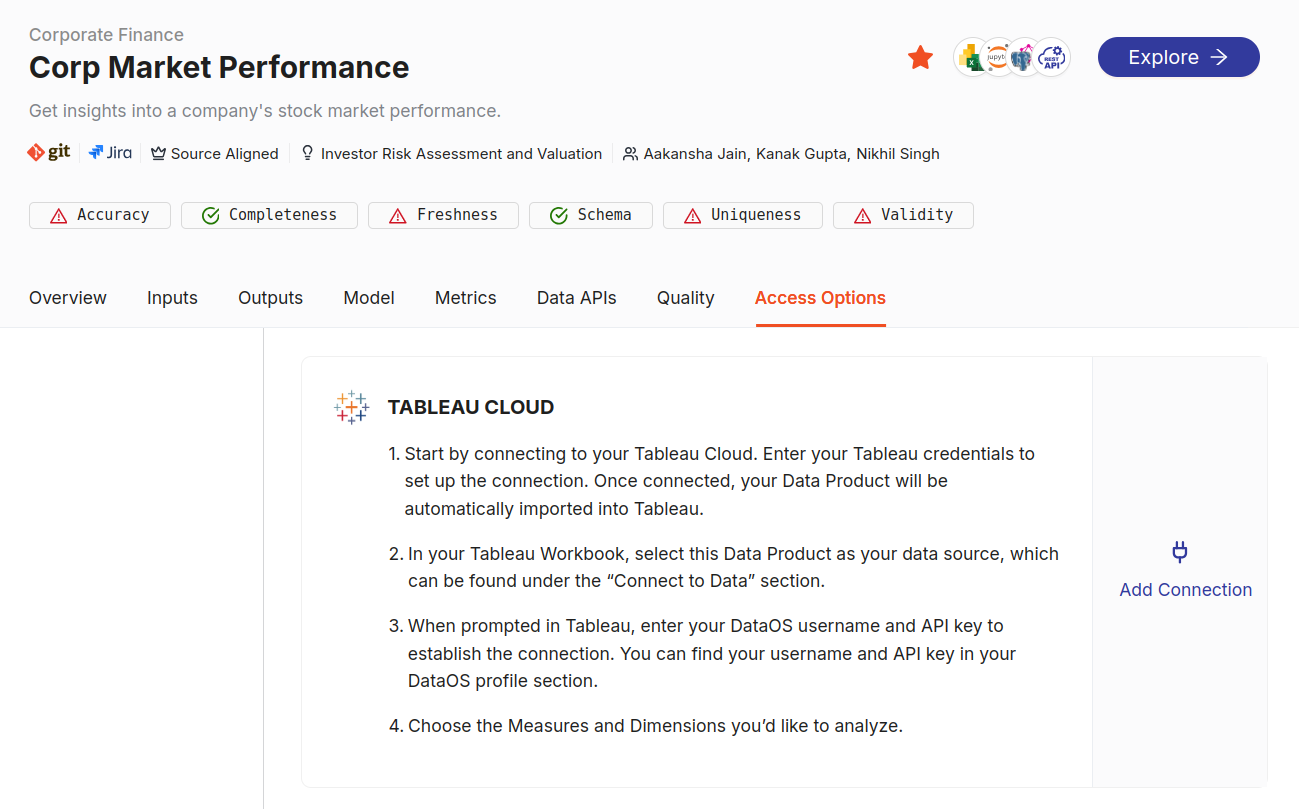Click the people icon beside owner names
The width and height of the screenshot is (1299, 809).
[x=629, y=153]
